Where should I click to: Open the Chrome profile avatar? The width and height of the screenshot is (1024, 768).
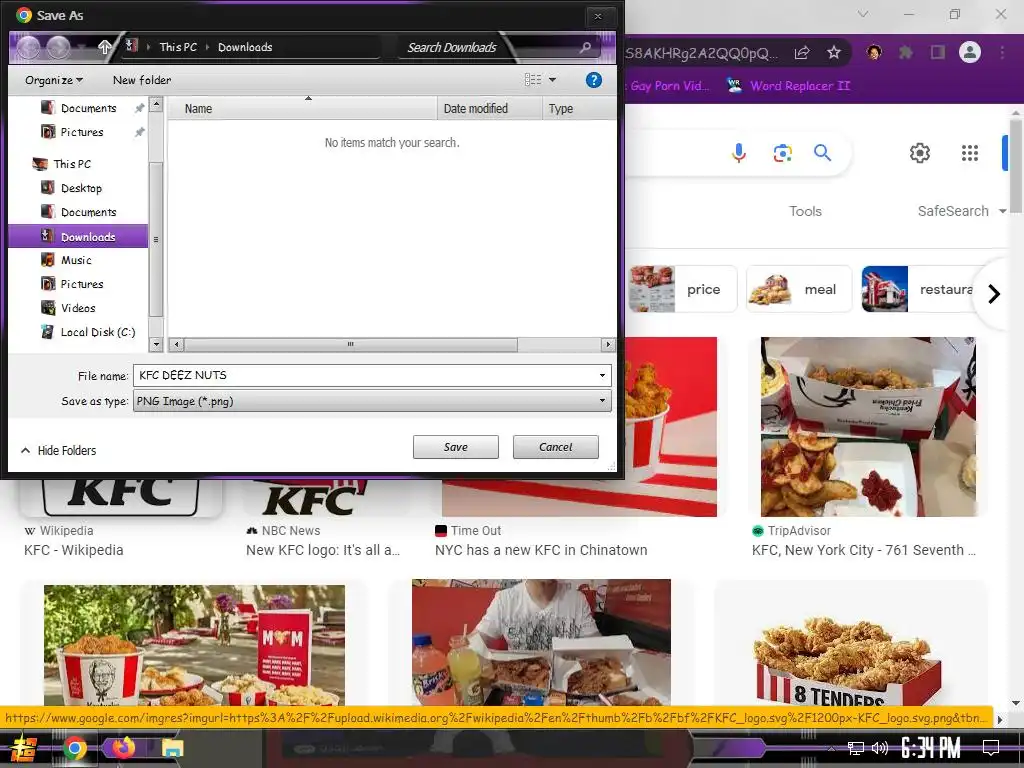[x=970, y=52]
